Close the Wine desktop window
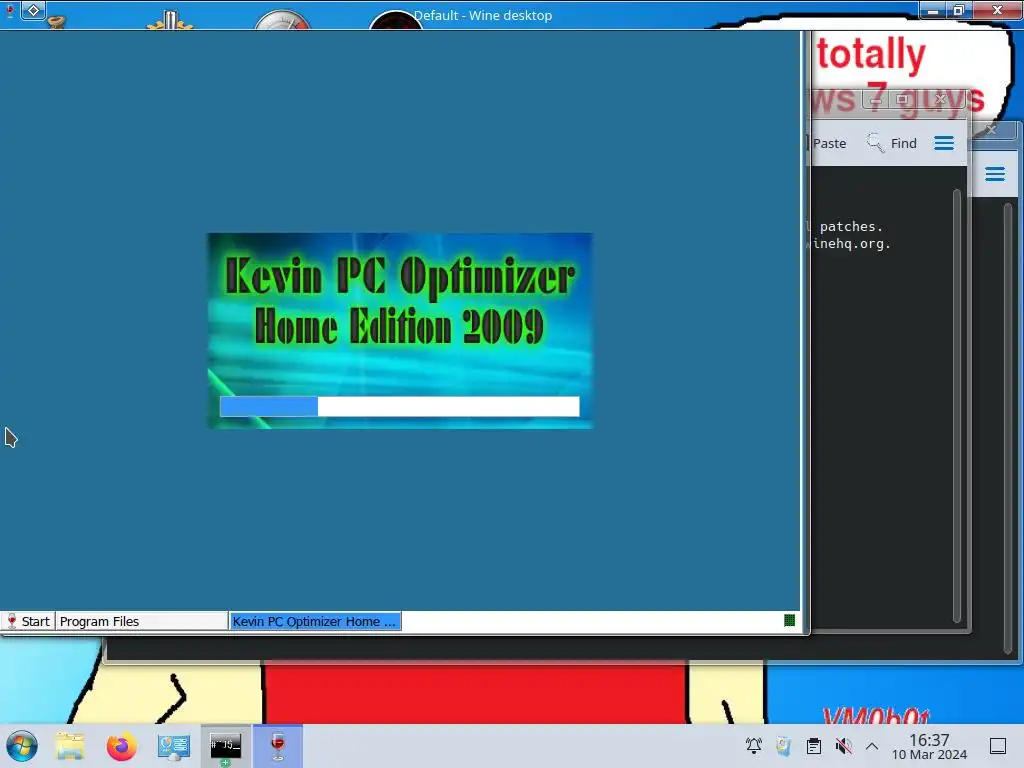Screen dimensions: 1024x768 pos(997,10)
